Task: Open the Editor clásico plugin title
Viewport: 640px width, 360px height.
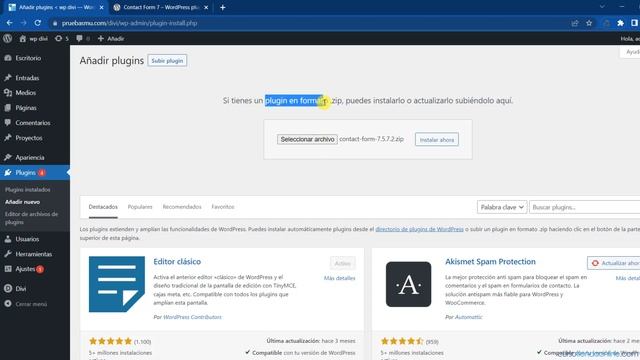Action: (x=177, y=262)
